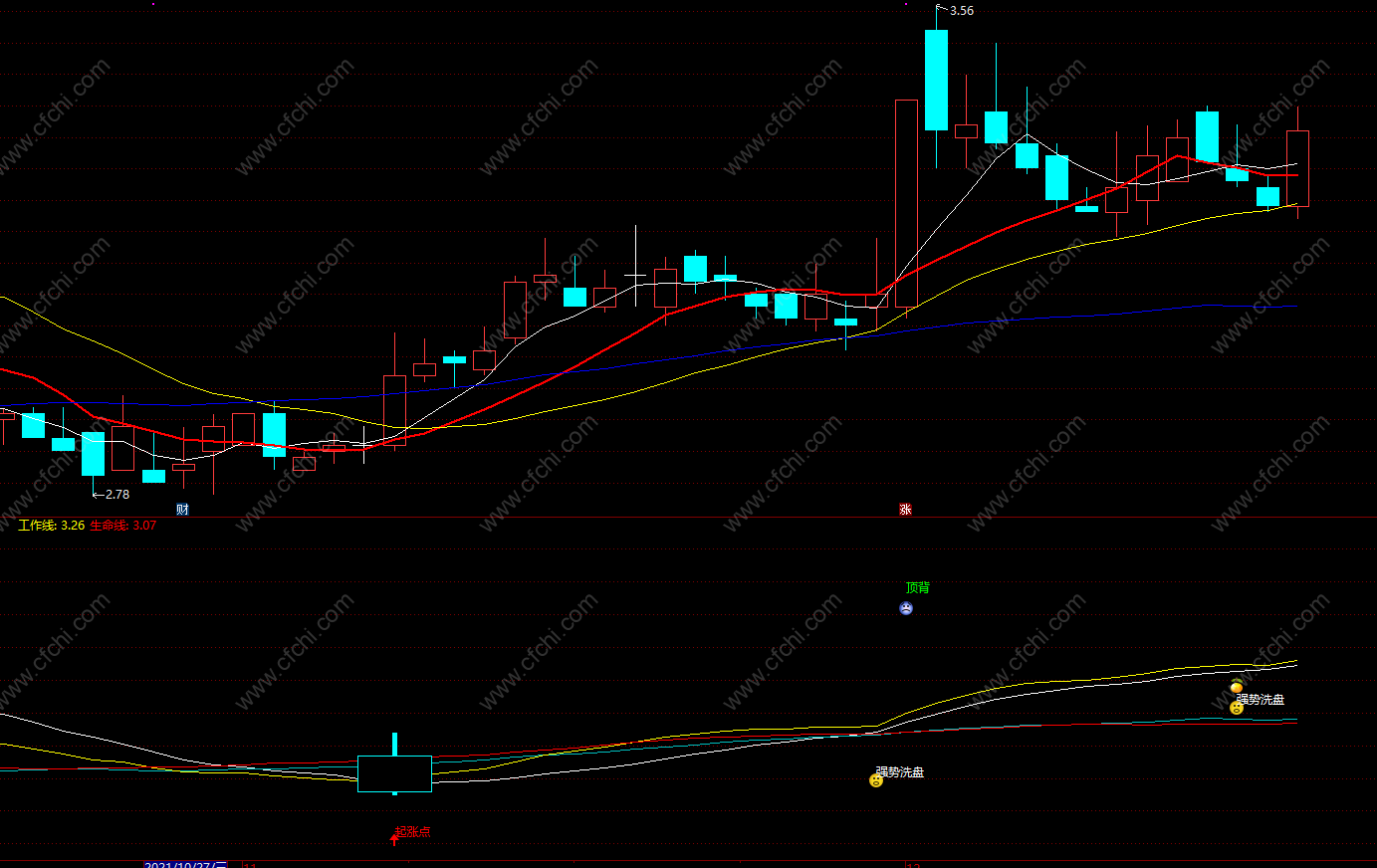Select the 起涨点 signal label

[413, 832]
